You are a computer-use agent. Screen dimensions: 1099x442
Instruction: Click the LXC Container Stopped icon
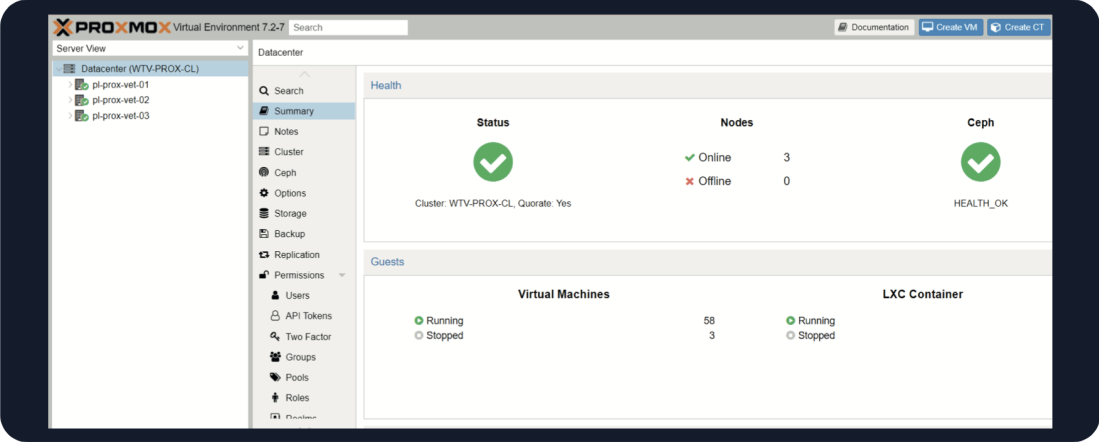tap(790, 336)
